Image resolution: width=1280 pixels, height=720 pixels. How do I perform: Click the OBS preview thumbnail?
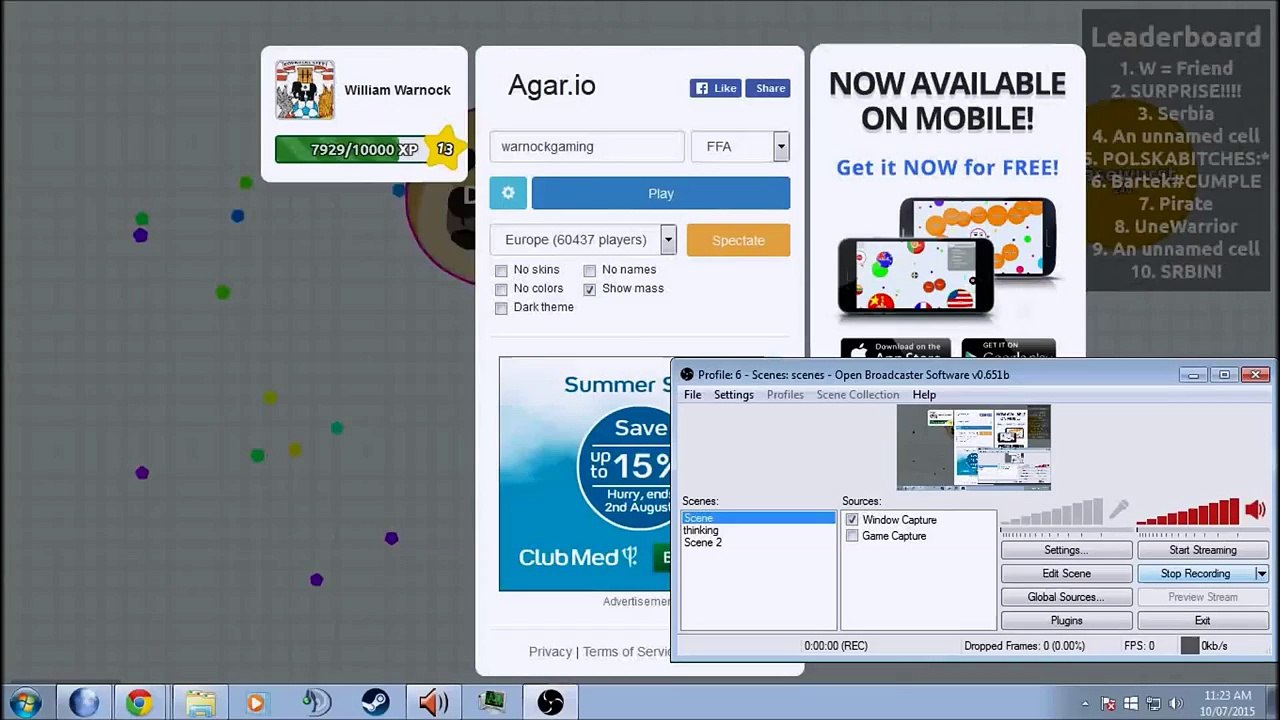(x=974, y=447)
